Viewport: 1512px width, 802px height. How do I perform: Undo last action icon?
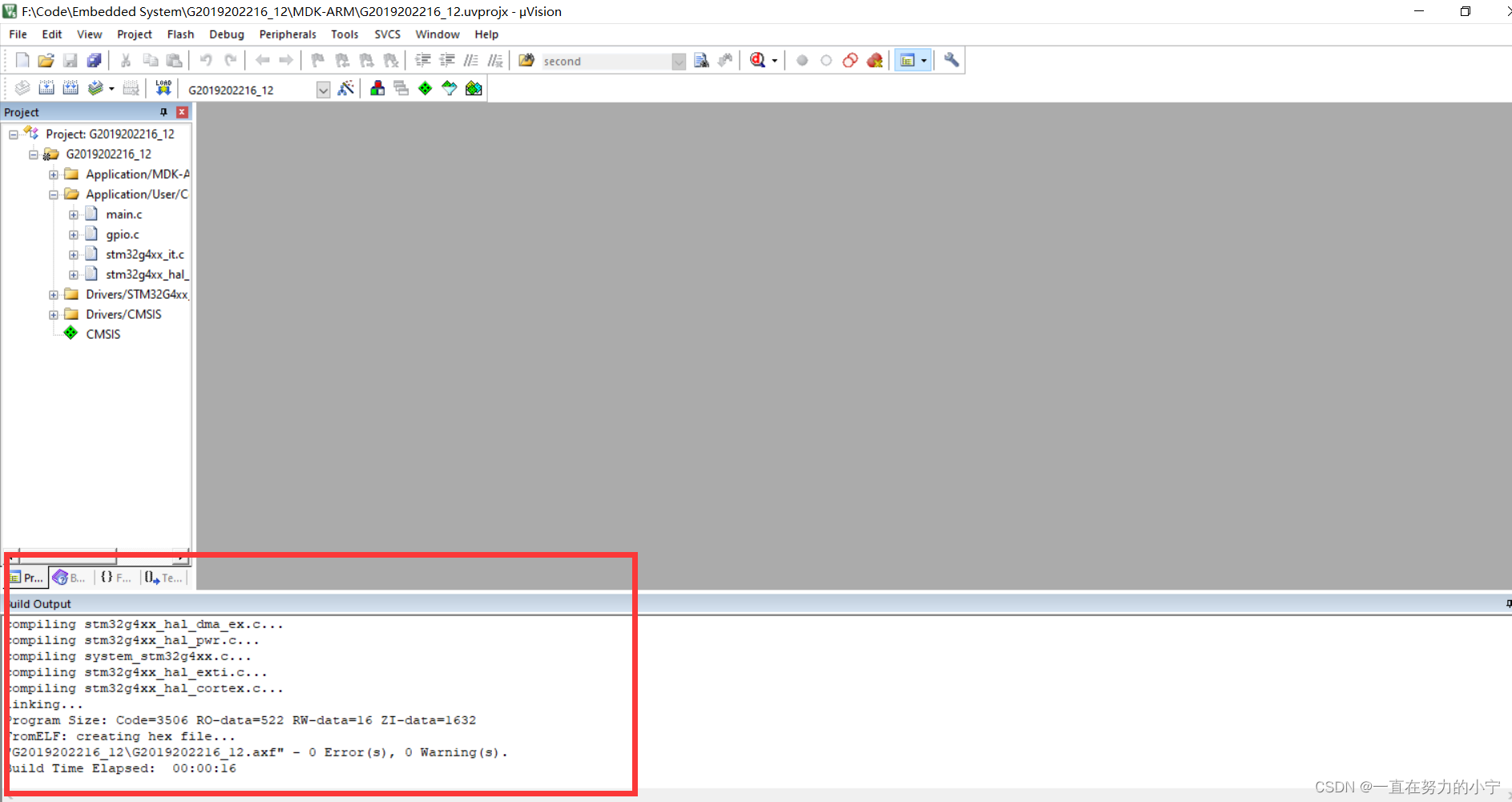pos(206,60)
